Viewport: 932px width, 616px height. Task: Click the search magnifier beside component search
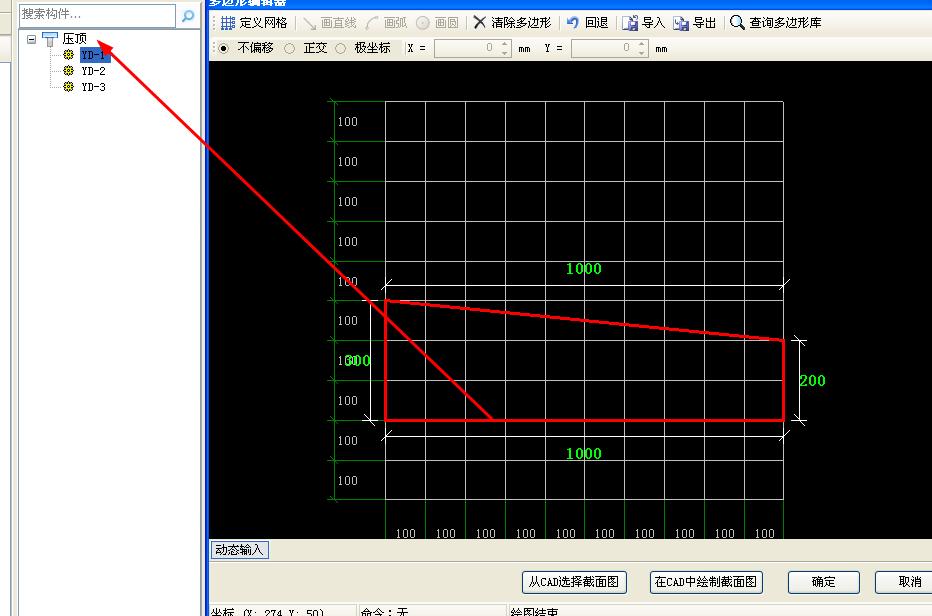point(188,15)
